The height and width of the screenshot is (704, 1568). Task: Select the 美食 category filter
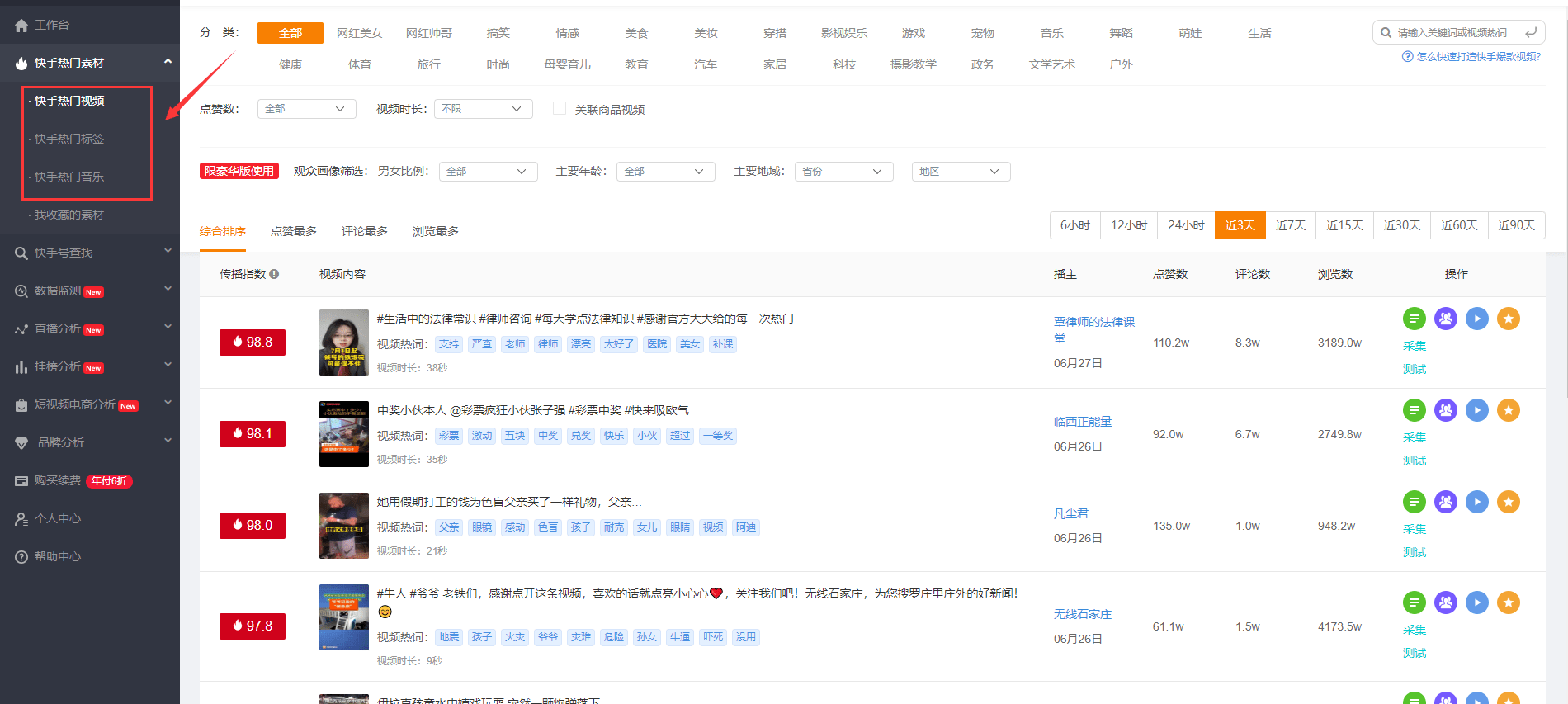(636, 33)
